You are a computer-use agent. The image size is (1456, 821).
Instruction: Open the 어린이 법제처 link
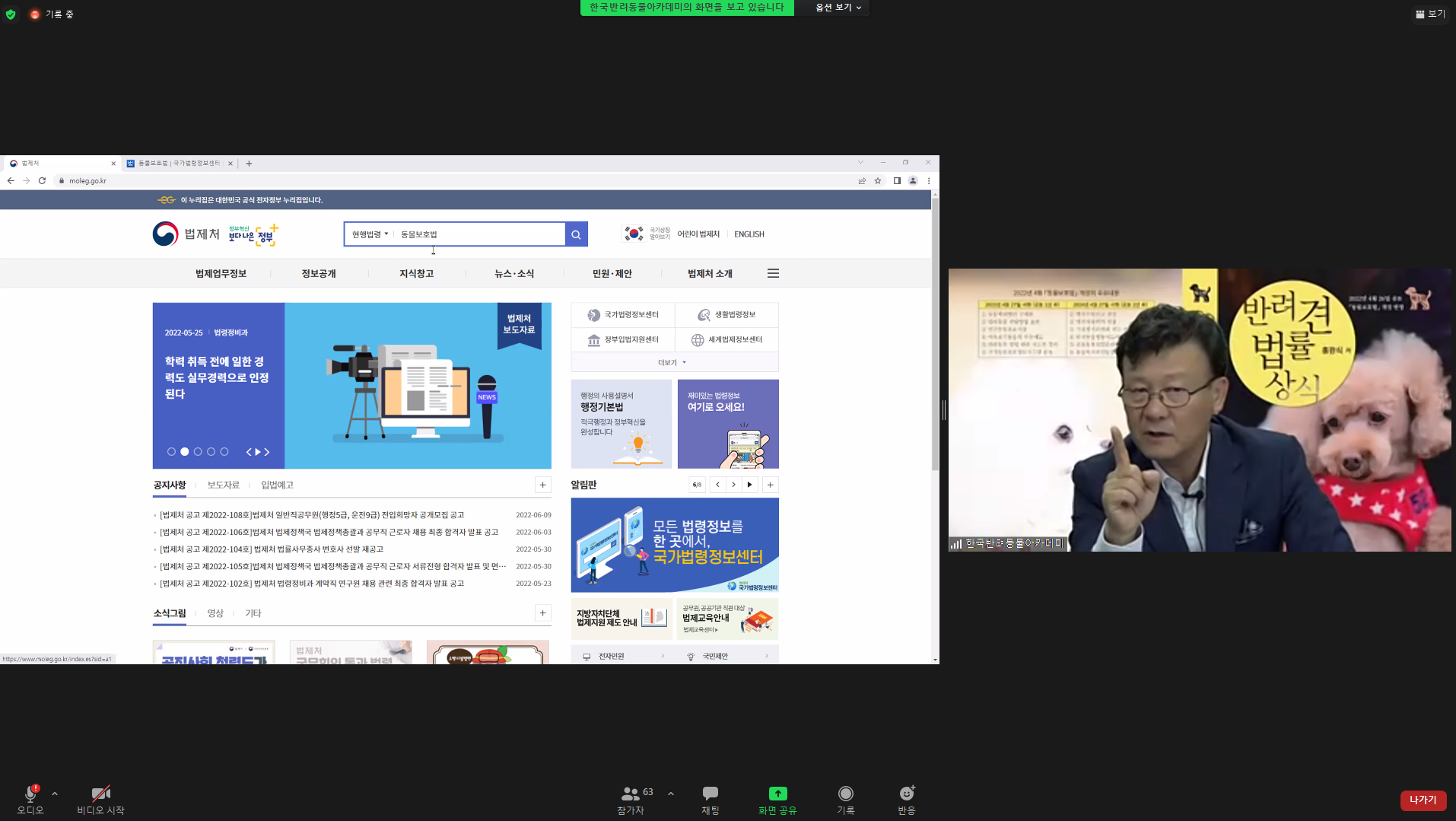[698, 234]
